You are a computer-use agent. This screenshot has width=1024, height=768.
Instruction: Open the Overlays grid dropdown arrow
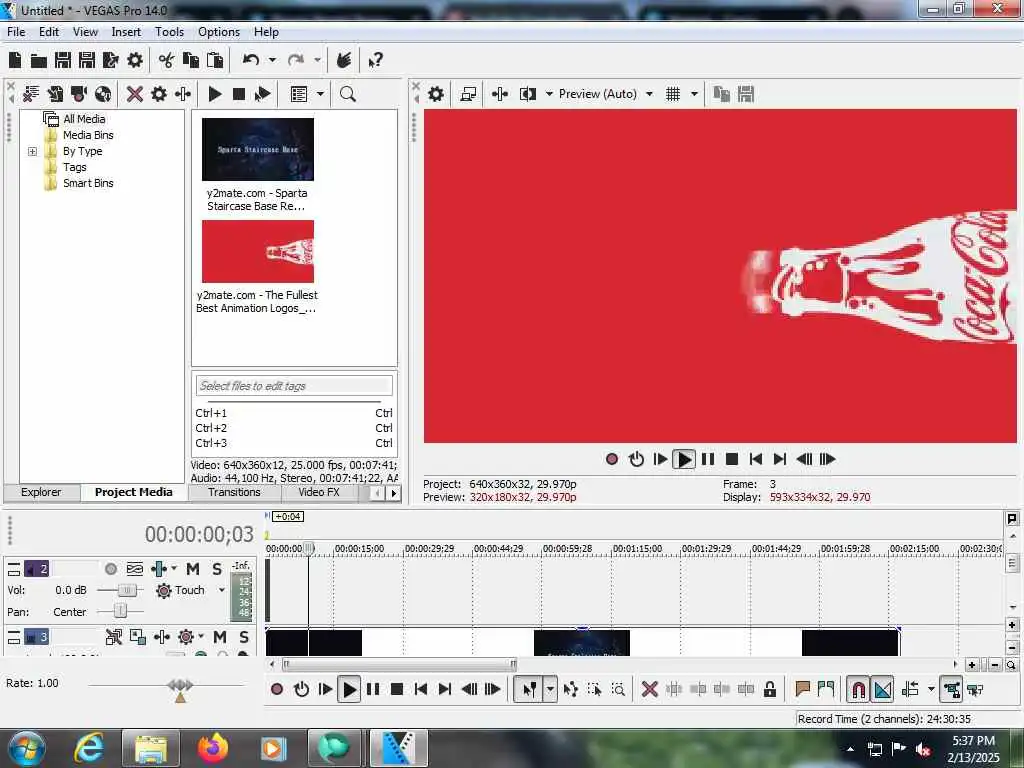click(x=694, y=94)
